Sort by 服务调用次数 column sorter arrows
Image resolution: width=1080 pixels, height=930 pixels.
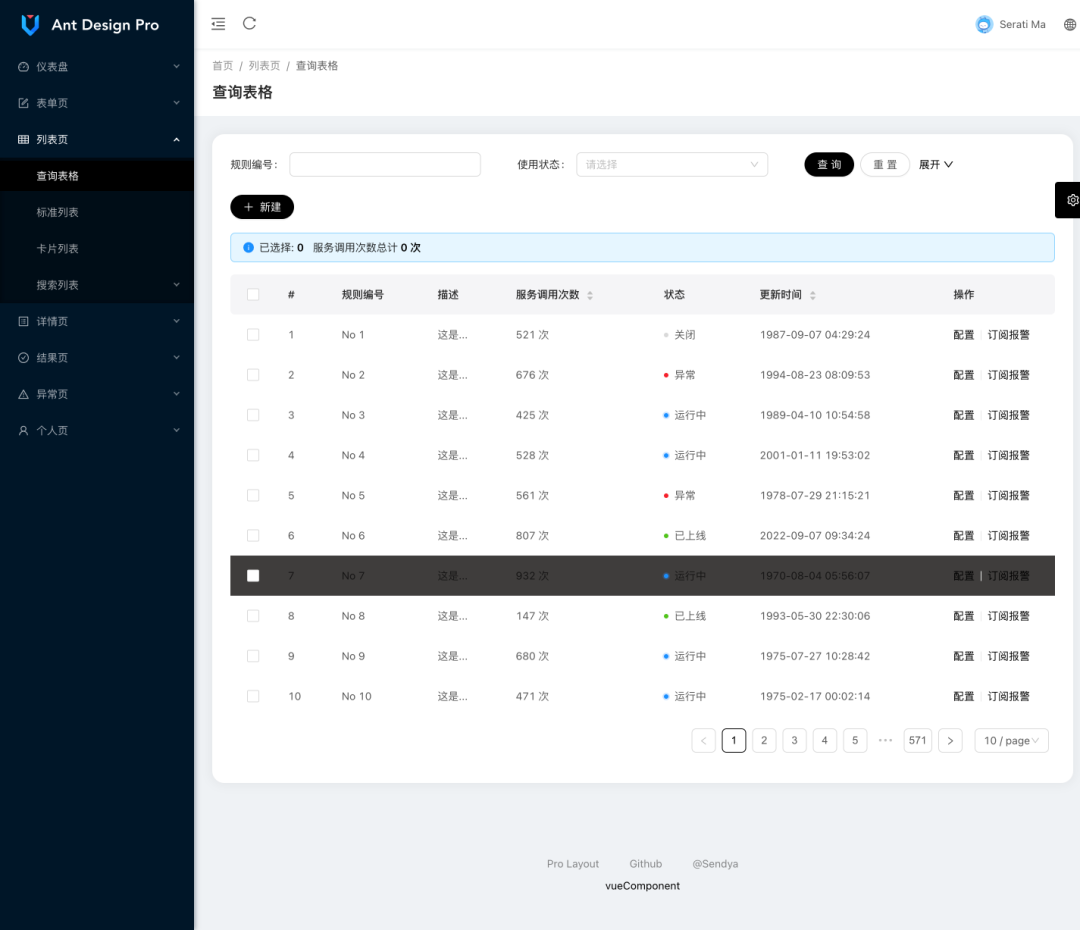(590, 296)
